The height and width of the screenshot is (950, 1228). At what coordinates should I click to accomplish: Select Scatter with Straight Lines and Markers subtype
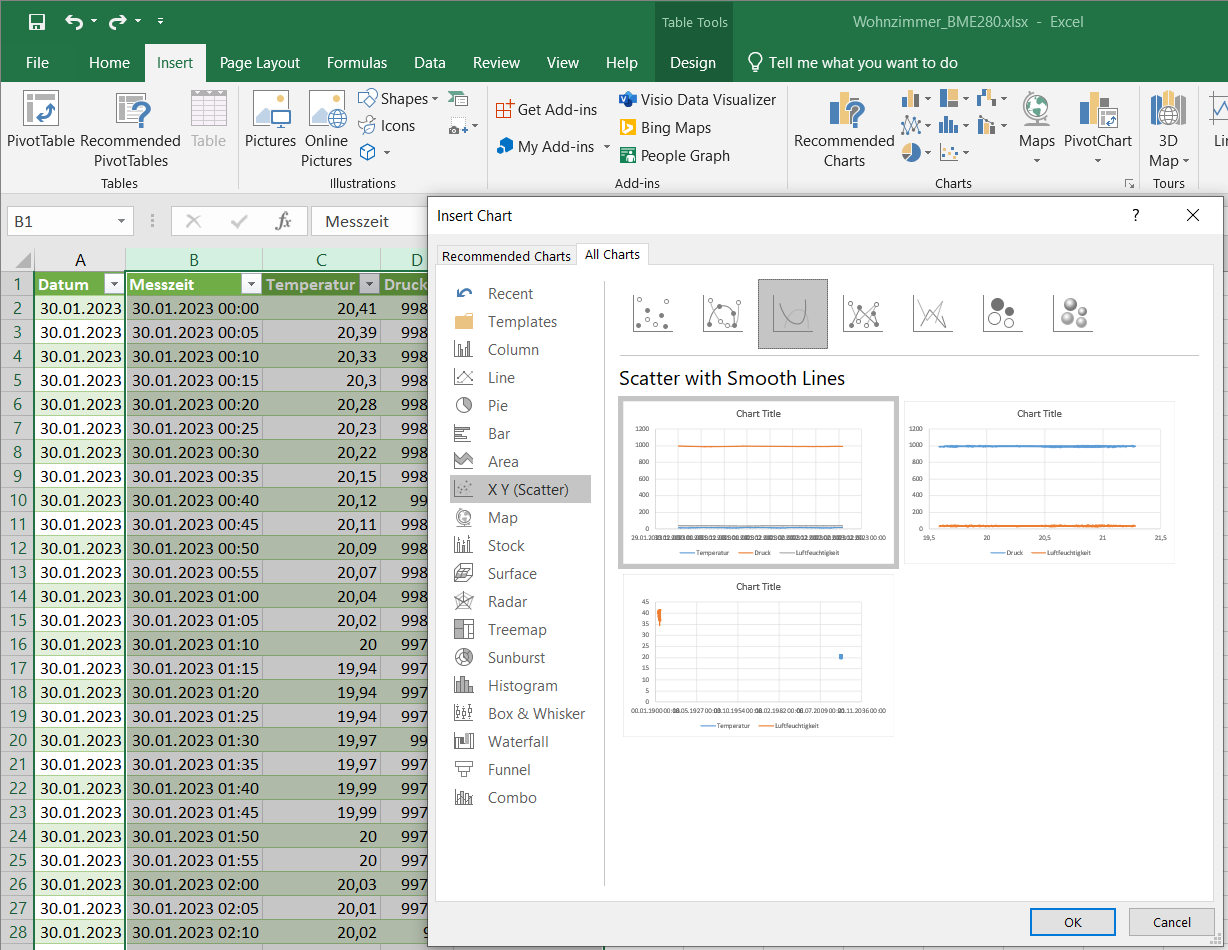863,314
